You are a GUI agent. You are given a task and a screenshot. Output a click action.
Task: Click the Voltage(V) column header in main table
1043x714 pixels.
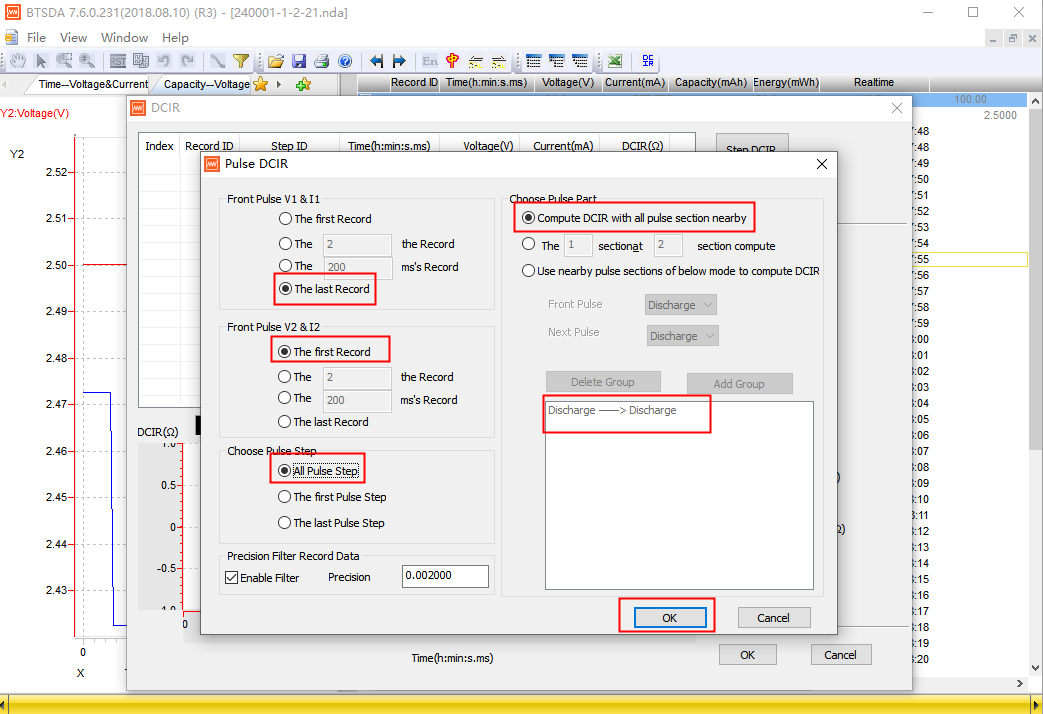[567, 83]
